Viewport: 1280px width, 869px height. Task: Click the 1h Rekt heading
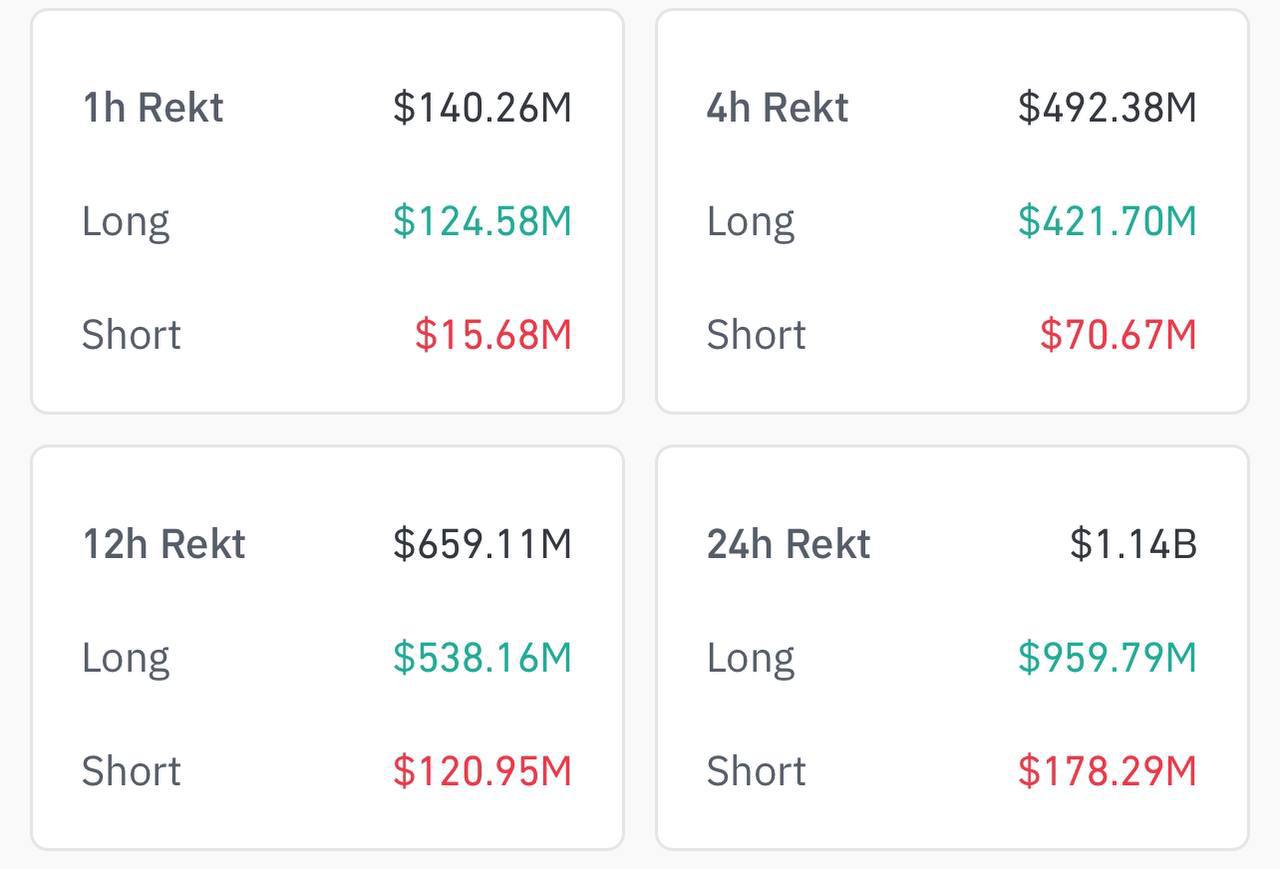click(152, 107)
